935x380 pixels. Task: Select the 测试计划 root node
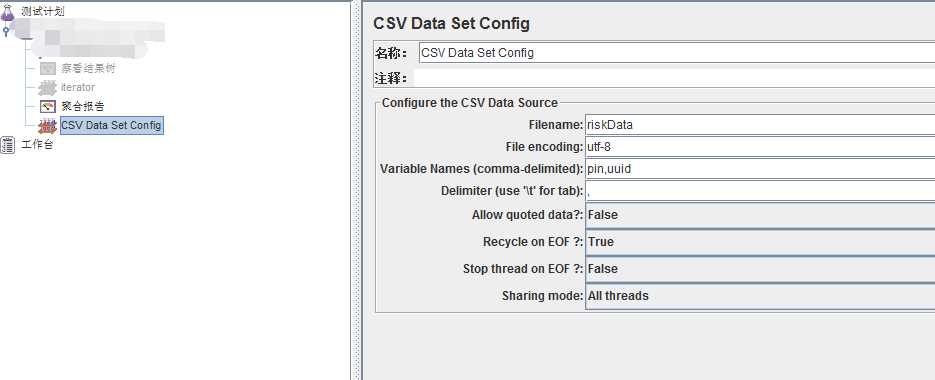[x=43, y=11]
